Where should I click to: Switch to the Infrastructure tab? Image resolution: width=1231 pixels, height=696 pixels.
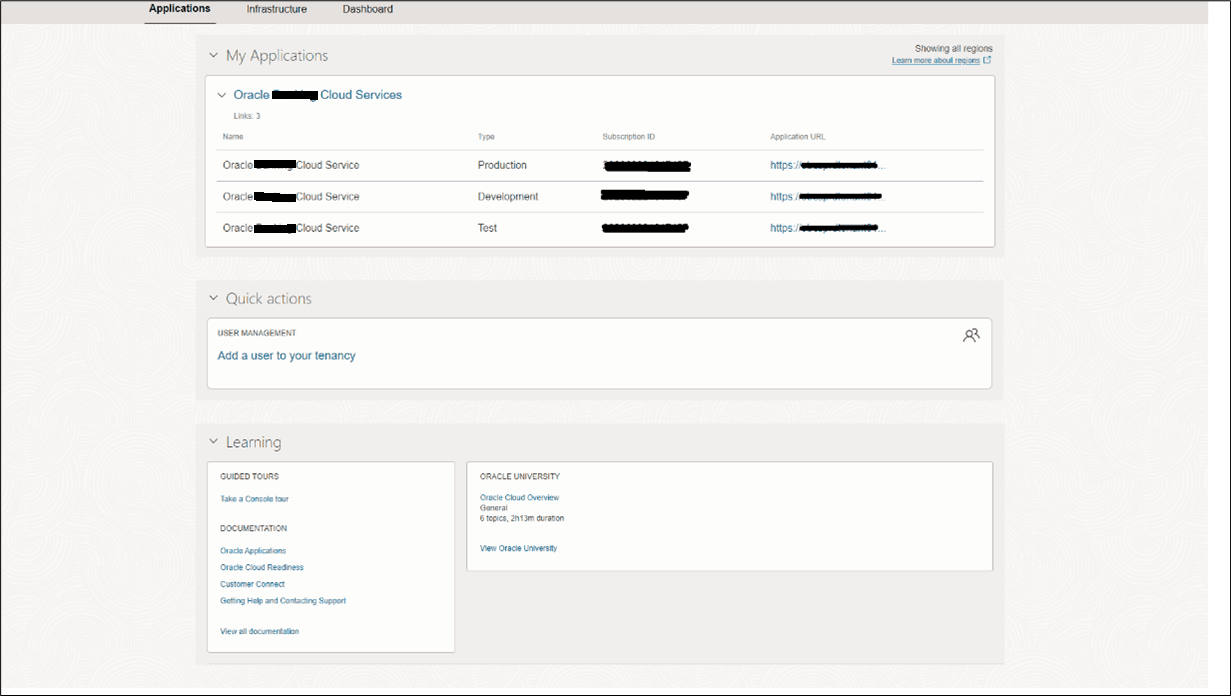277,9
